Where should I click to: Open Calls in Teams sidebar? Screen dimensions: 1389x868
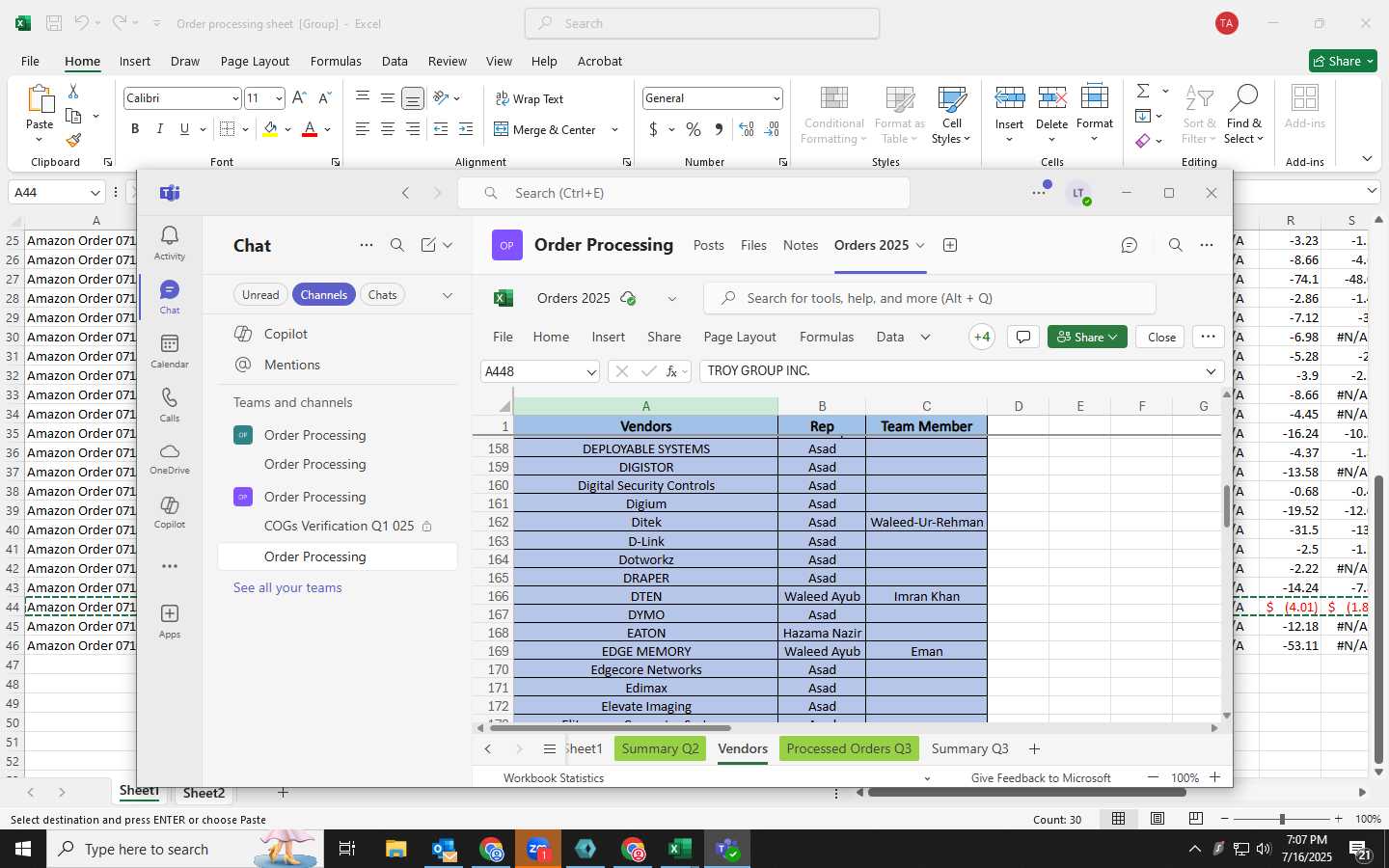point(170,405)
